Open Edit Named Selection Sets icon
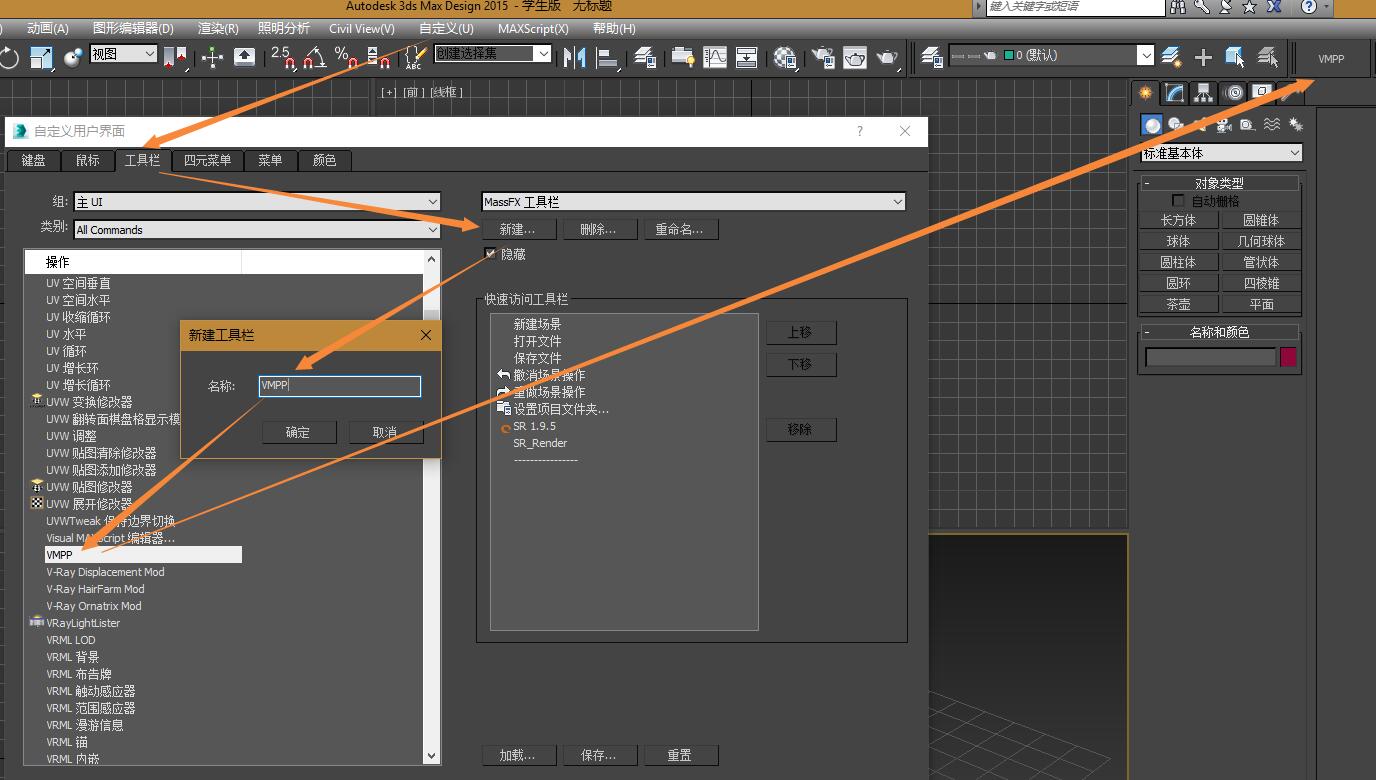 point(414,57)
